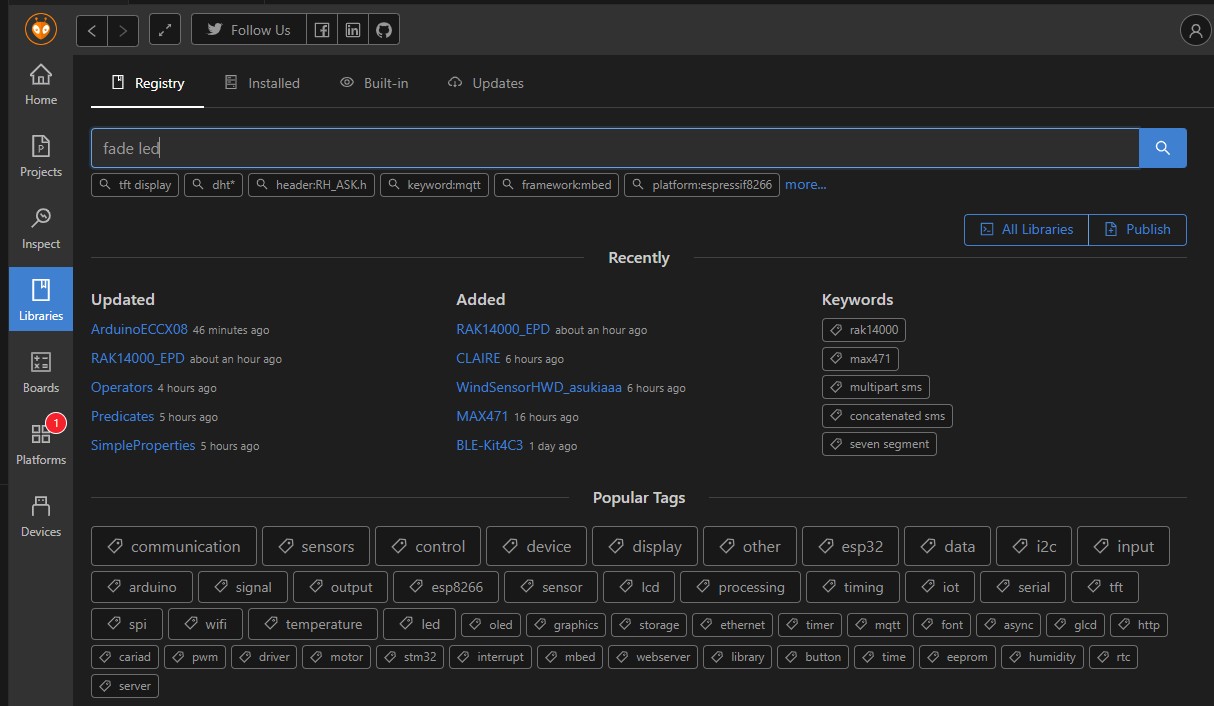Open the LinkedIn icon link

(353, 30)
